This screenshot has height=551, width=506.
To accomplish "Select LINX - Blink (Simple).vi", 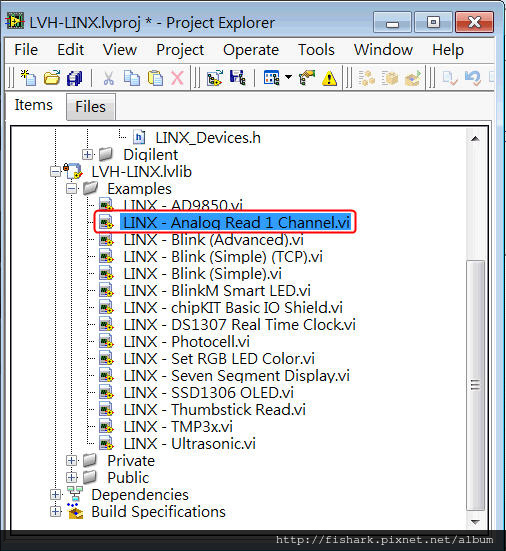I will 202,274.
